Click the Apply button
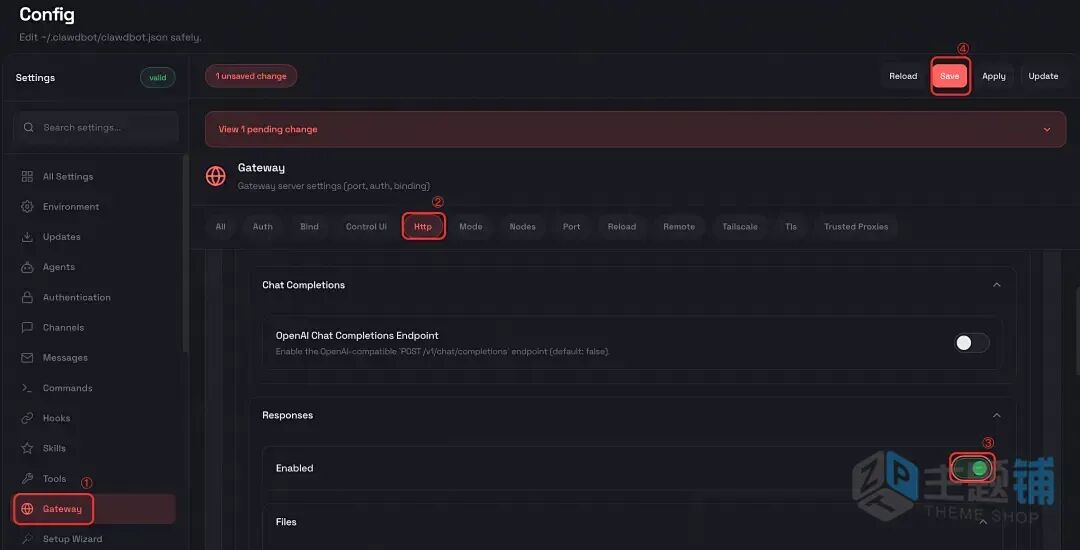The height and width of the screenshot is (550, 1080). tap(993, 76)
